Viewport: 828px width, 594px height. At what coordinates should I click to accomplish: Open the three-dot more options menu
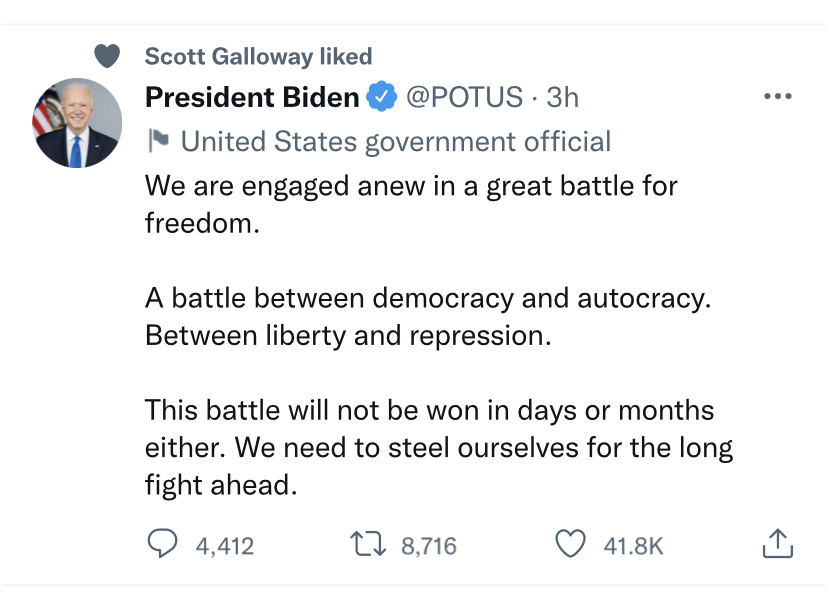(778, 96)
